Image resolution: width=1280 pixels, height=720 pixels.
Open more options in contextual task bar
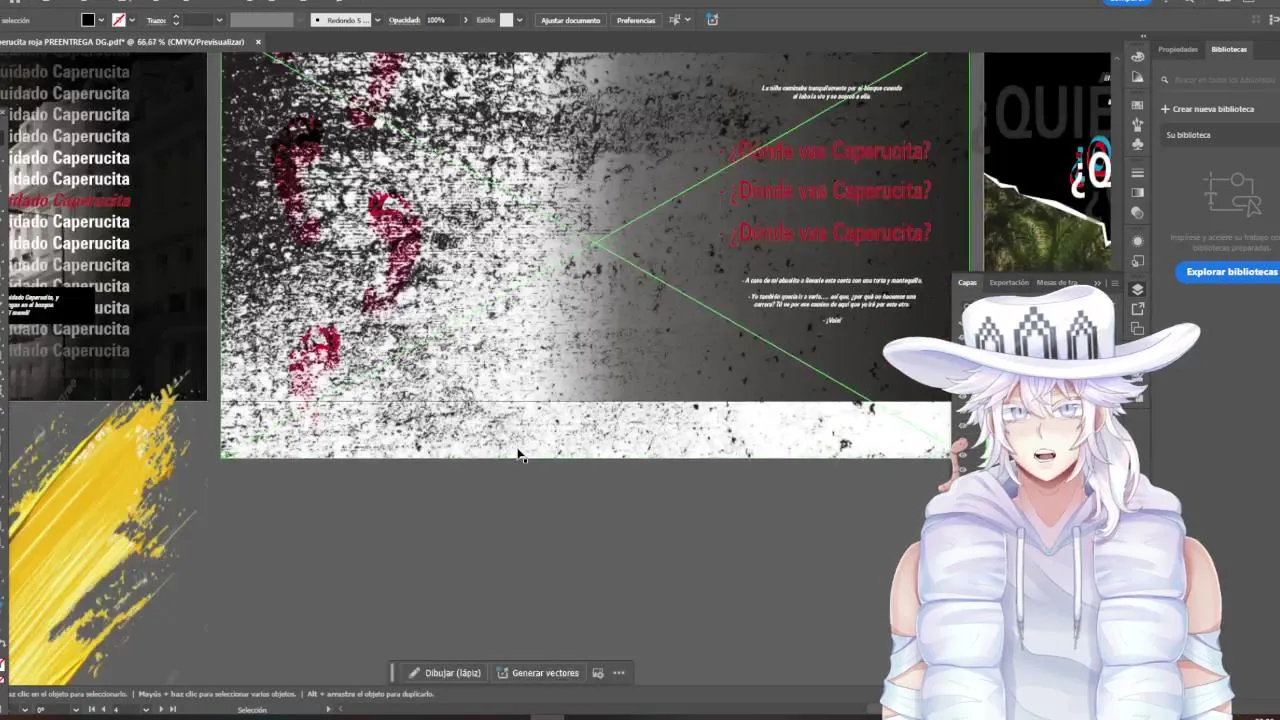pyautogui.click(x=619, y=673)
